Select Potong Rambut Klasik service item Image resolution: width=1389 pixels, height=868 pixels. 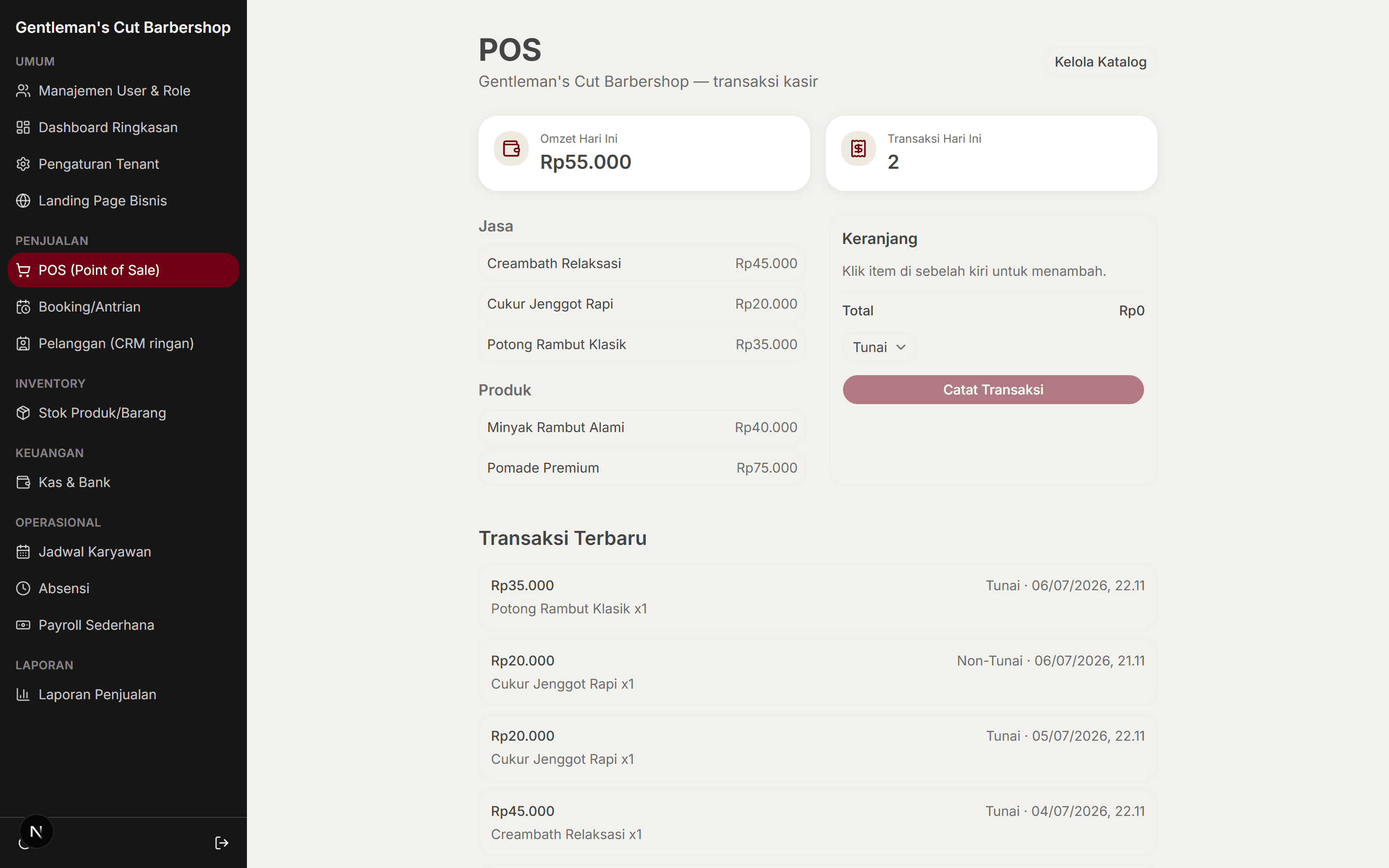click(642, 344)
